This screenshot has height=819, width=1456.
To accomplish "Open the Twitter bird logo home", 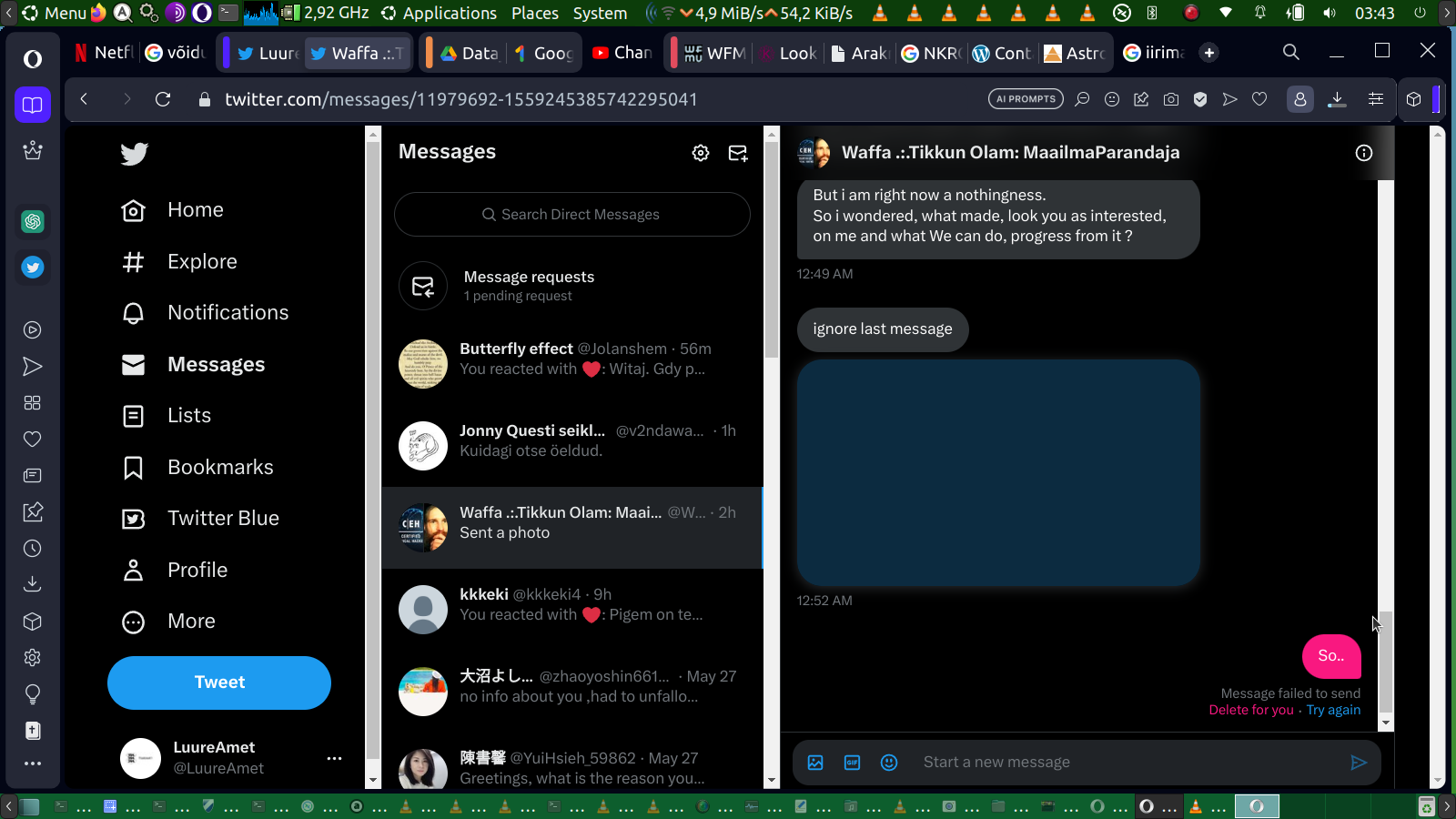I will (x=134, y=154).
